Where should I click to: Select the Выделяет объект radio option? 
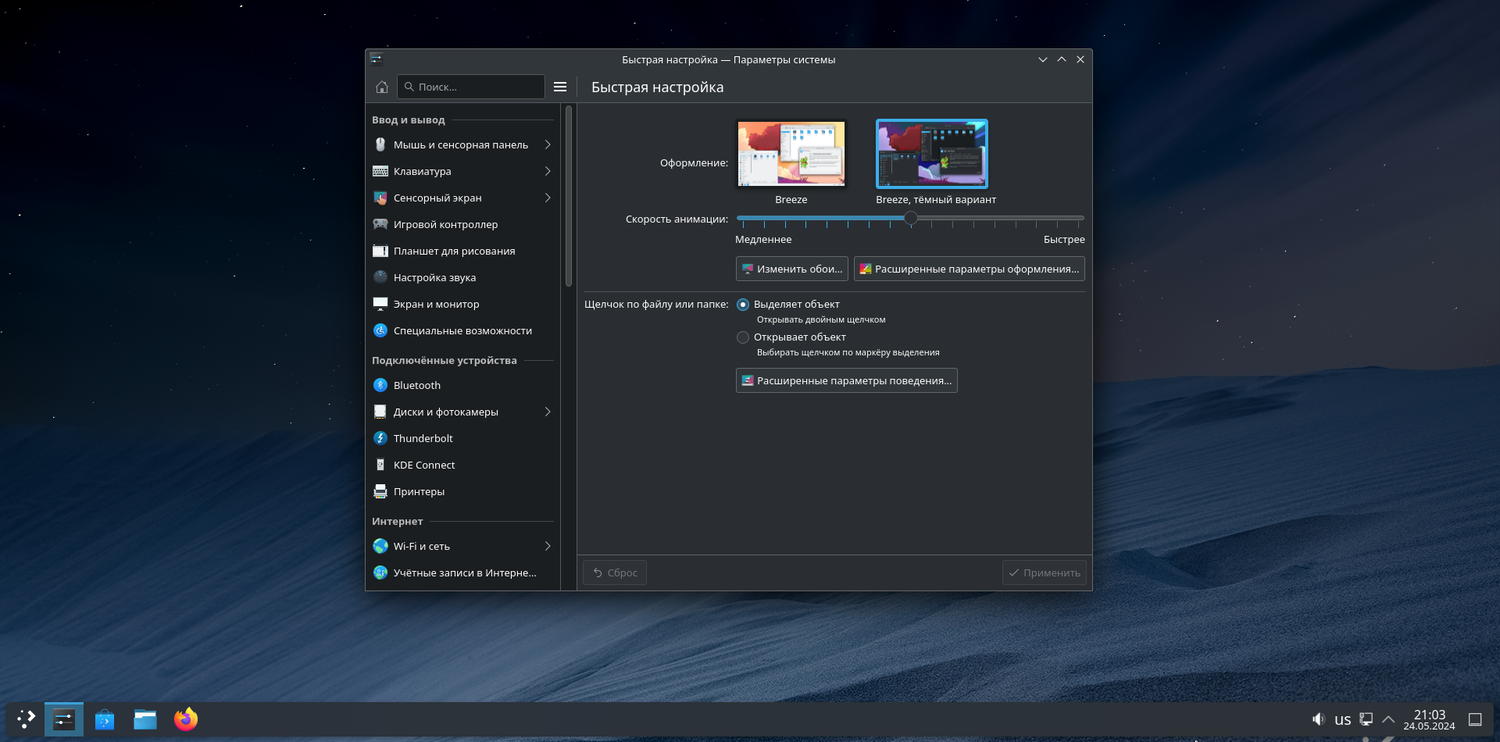click(x=743, y=304)
